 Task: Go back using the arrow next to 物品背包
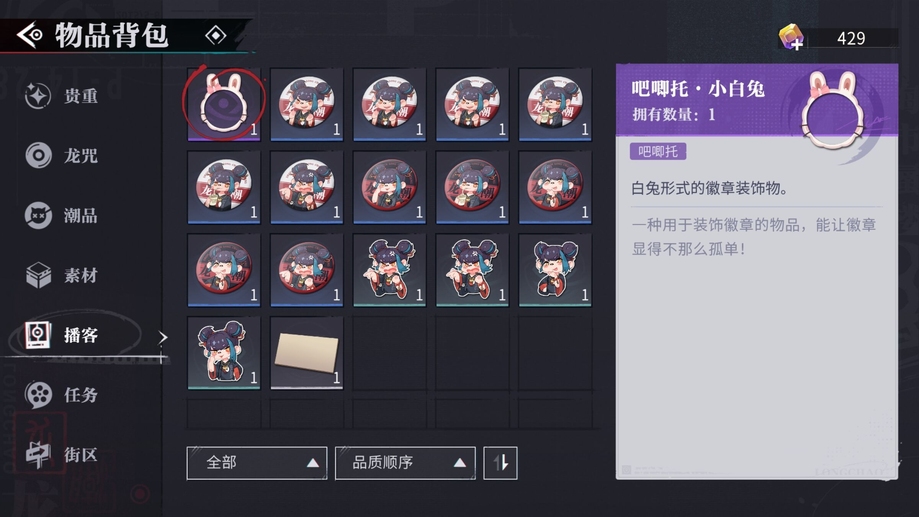pos(30,35)
